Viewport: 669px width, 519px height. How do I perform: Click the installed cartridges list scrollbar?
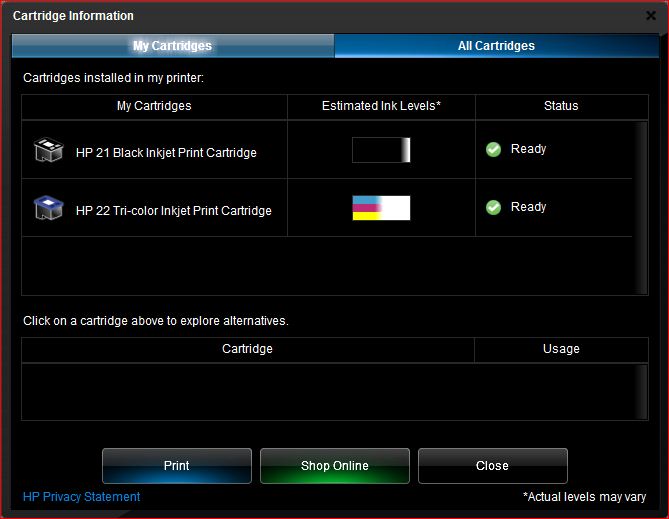pos(640,208)
